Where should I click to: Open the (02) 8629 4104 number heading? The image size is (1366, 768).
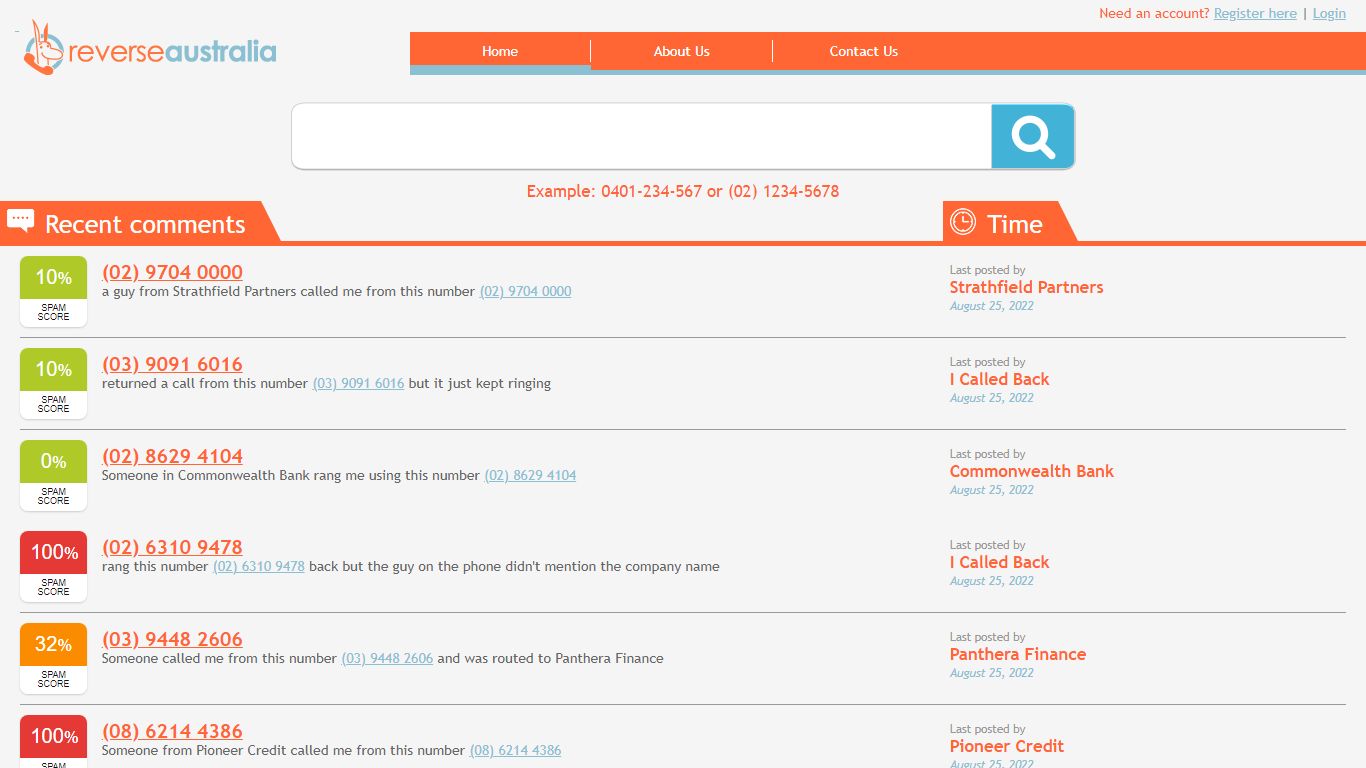(x=172, y=456)
